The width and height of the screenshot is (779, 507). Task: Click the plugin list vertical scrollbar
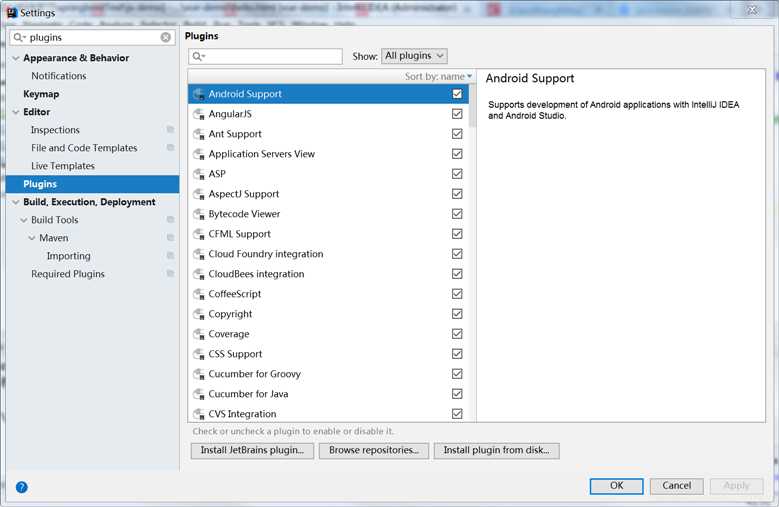pyautogui.click(x=472, y=106)
